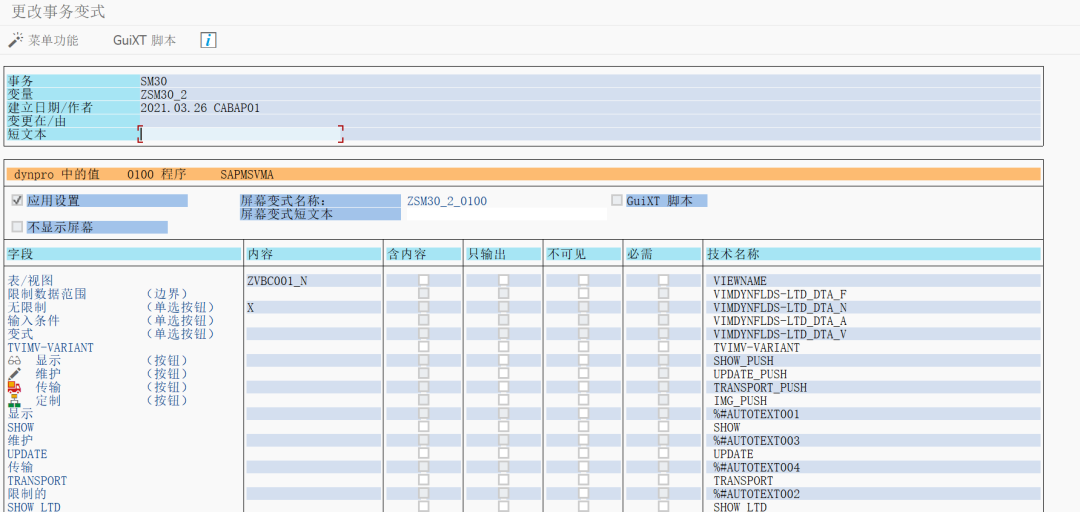Check 只输出 for VIMDYNFLDS-LTD_DTA_N row
The width and height of the screenshot is (1080, 512).
(x=504, y=307)
